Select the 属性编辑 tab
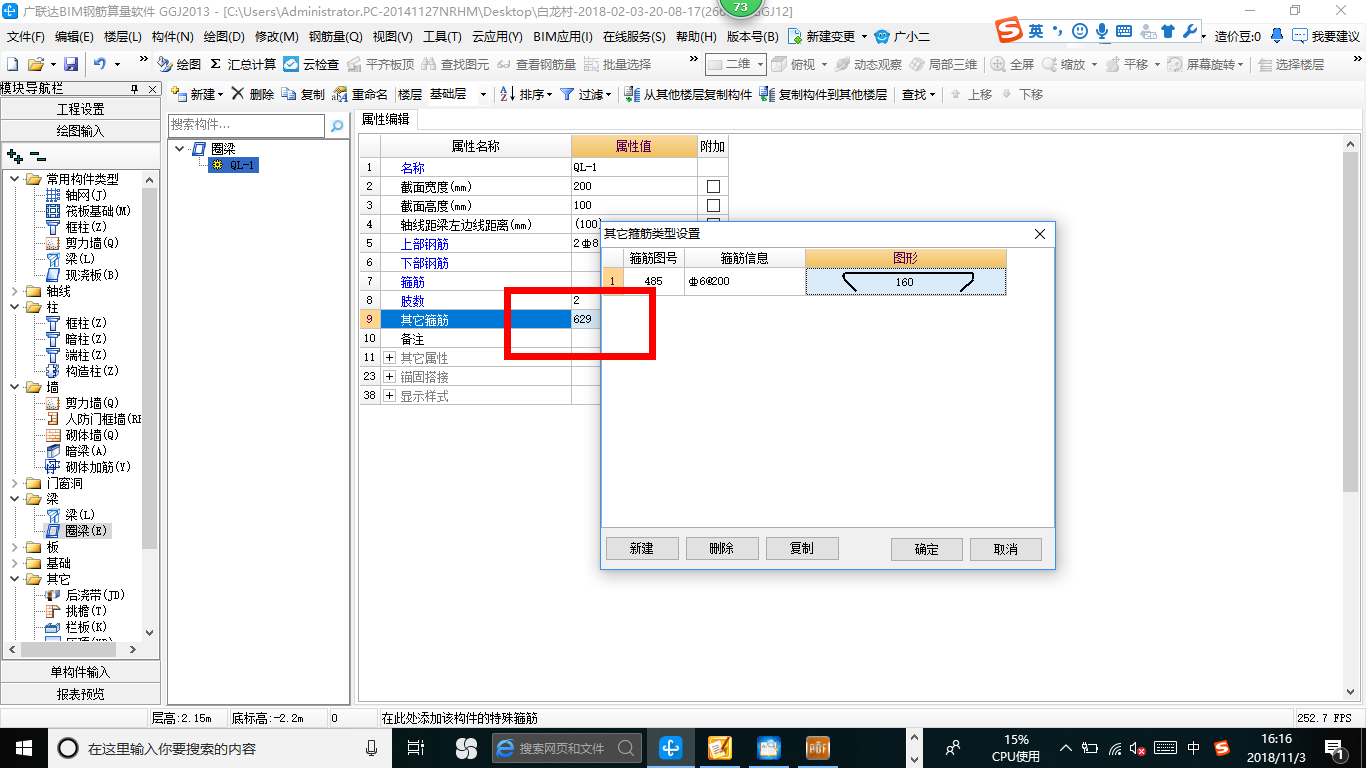 click(386, 119)
